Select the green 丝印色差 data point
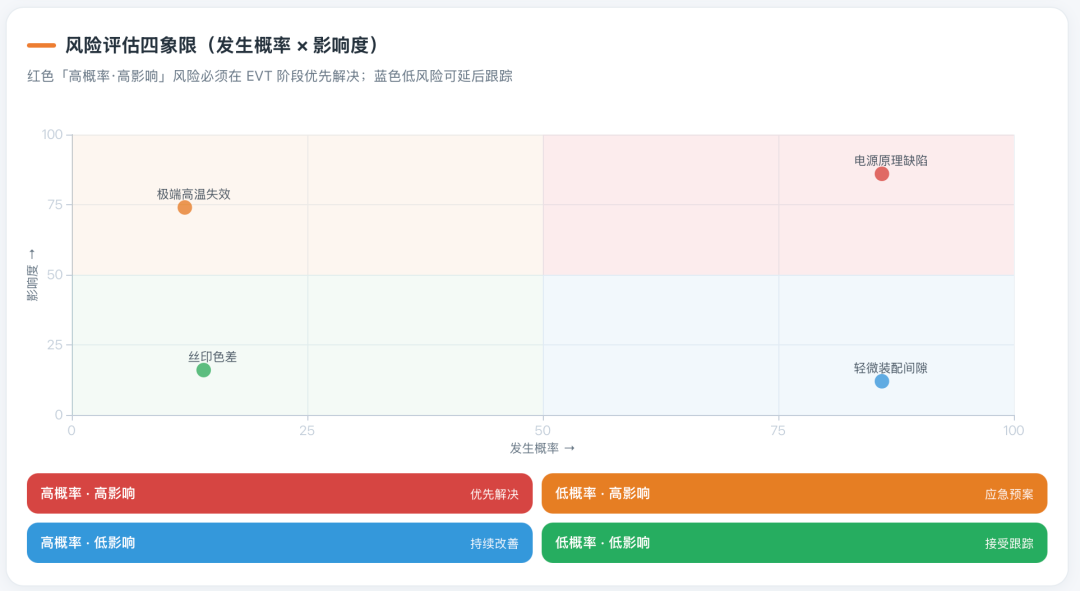 coord(203,370)
